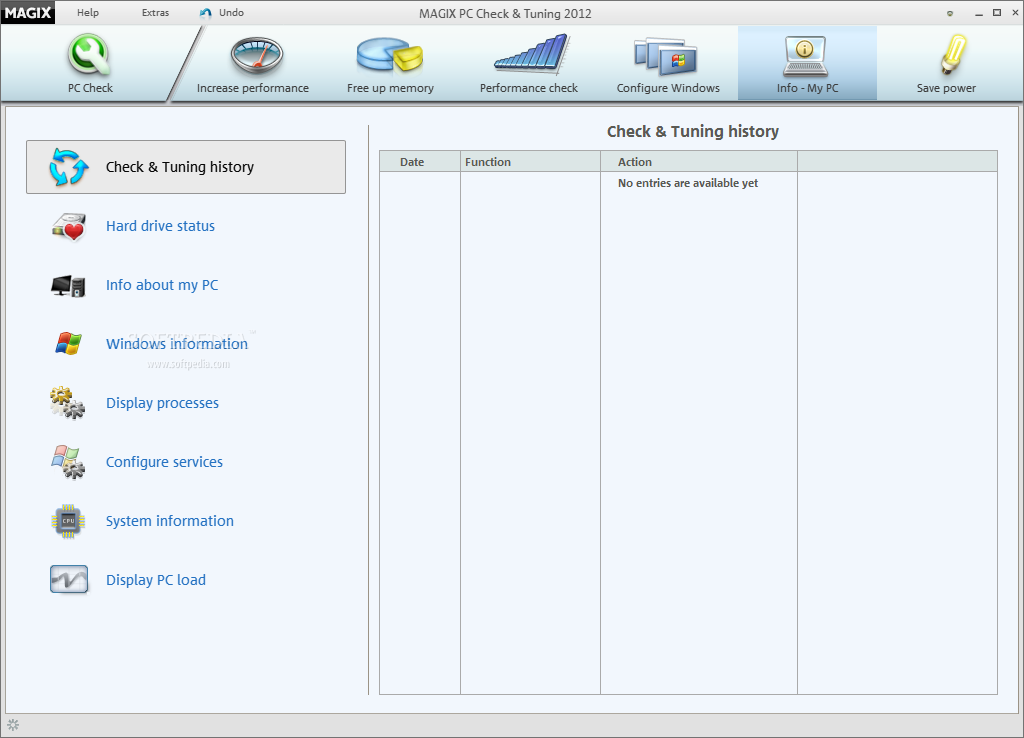Switch to the Free up memory tab label
Image resolution: width=1024 pixels, height=738 pixels.
391,88
